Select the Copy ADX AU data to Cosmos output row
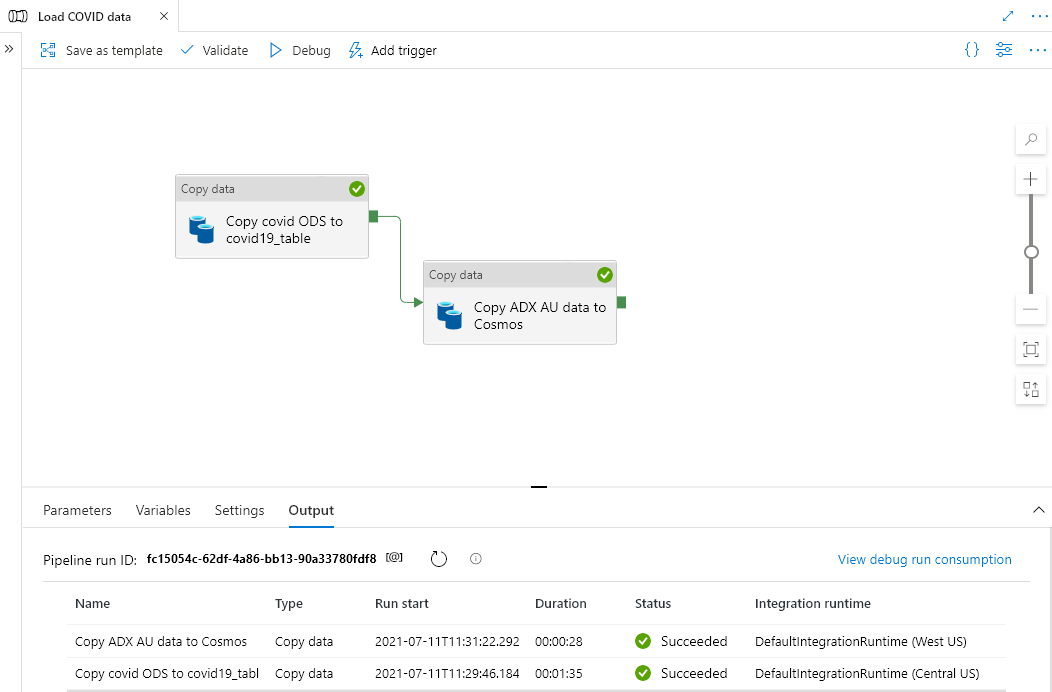This screenshot has width=1052, height=692. click(x=536, y=641)
